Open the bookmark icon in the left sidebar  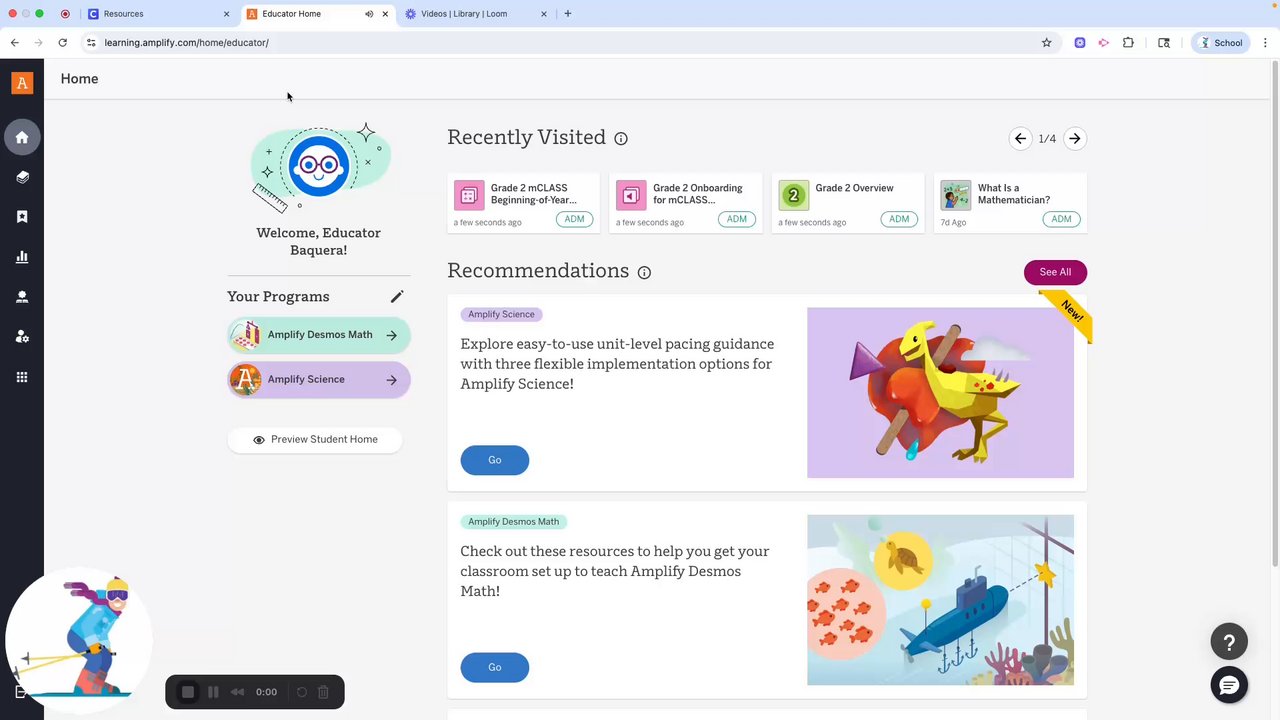click(x=22, y=217)
